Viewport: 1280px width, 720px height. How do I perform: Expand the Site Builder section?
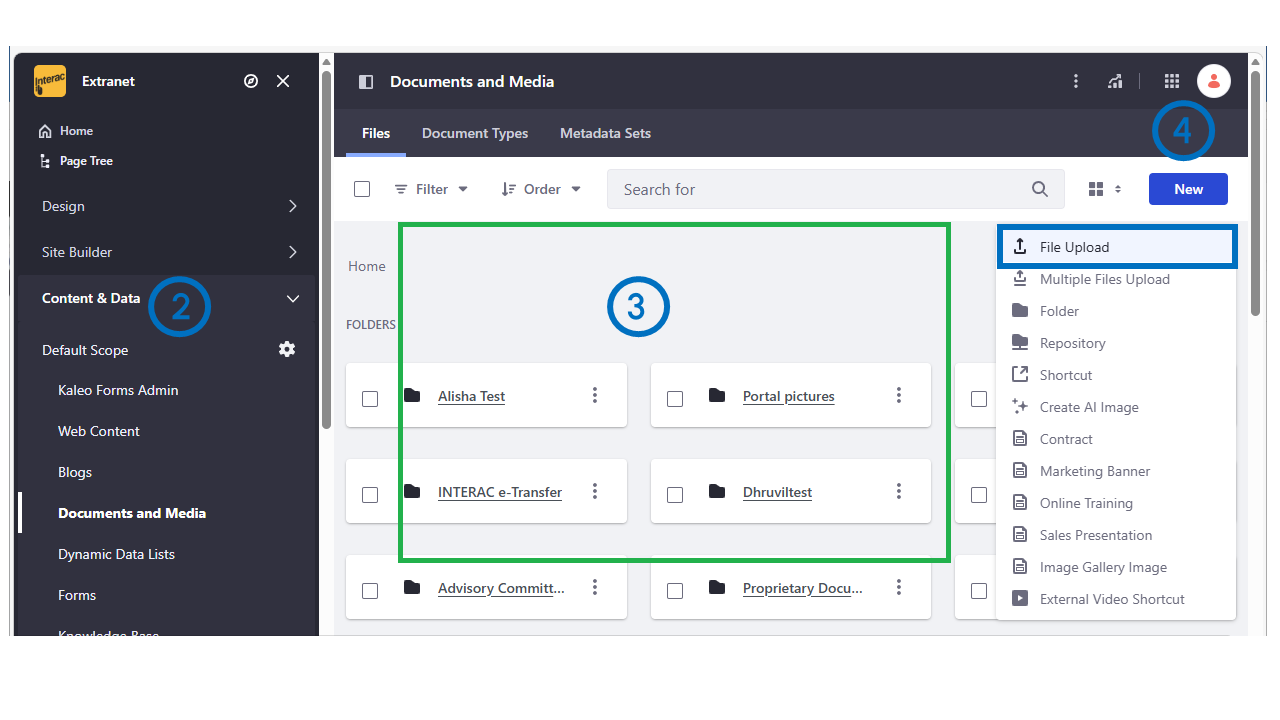(168, 252)
